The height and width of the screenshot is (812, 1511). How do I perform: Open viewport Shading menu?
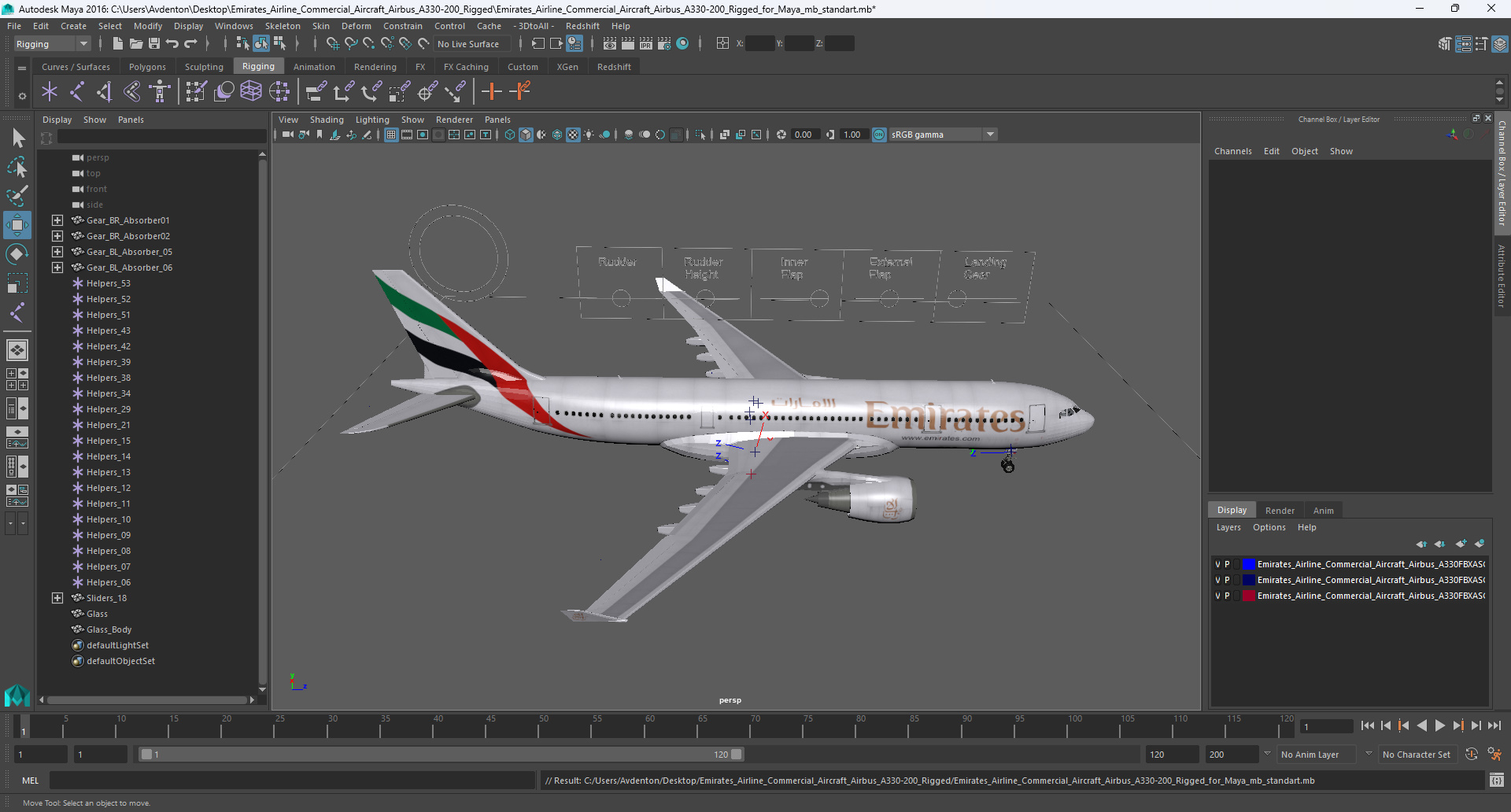point(327,120)
